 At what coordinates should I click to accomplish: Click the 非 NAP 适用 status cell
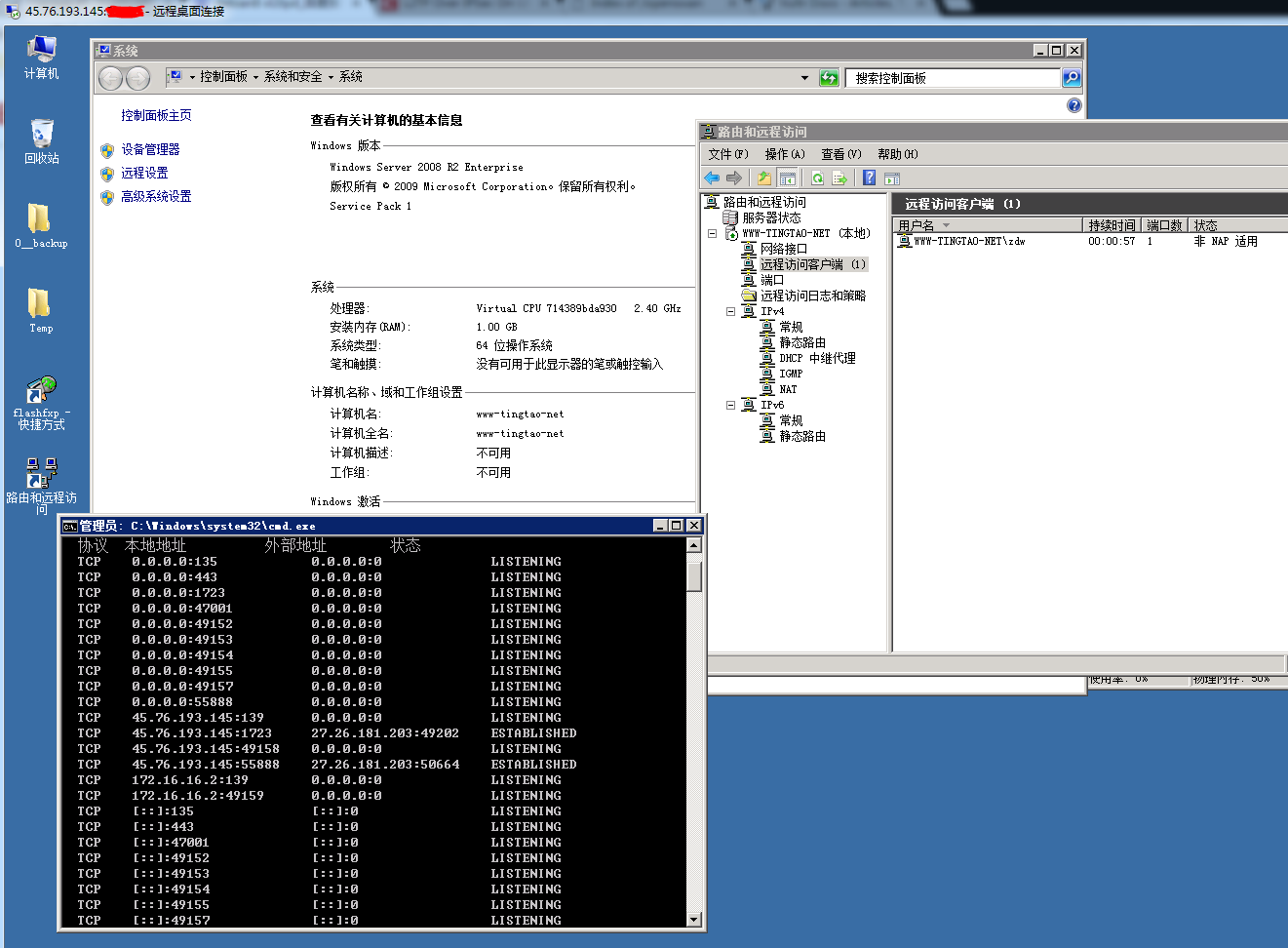pyautogui.click(x=1226, y=241)
